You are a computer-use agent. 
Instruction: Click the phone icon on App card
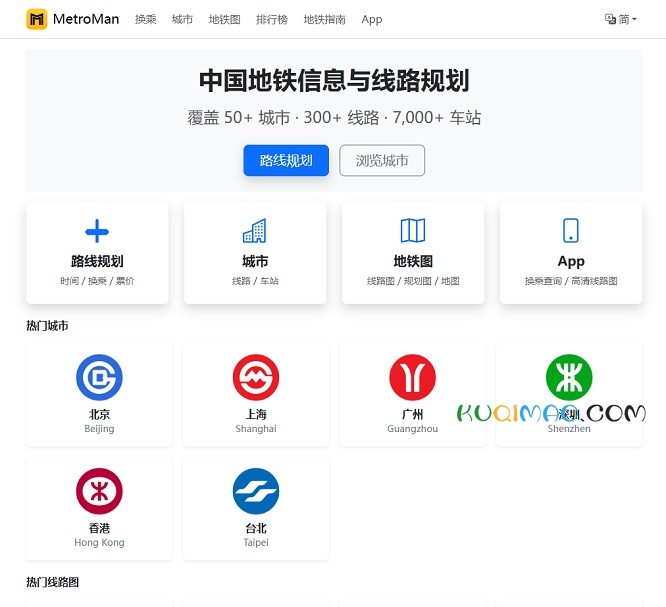coord(570,231)
